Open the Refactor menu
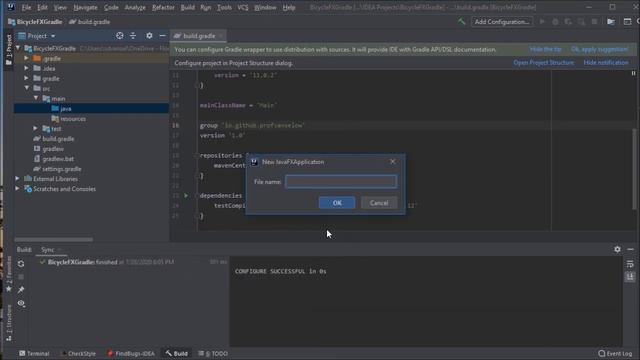 point(163,7)
